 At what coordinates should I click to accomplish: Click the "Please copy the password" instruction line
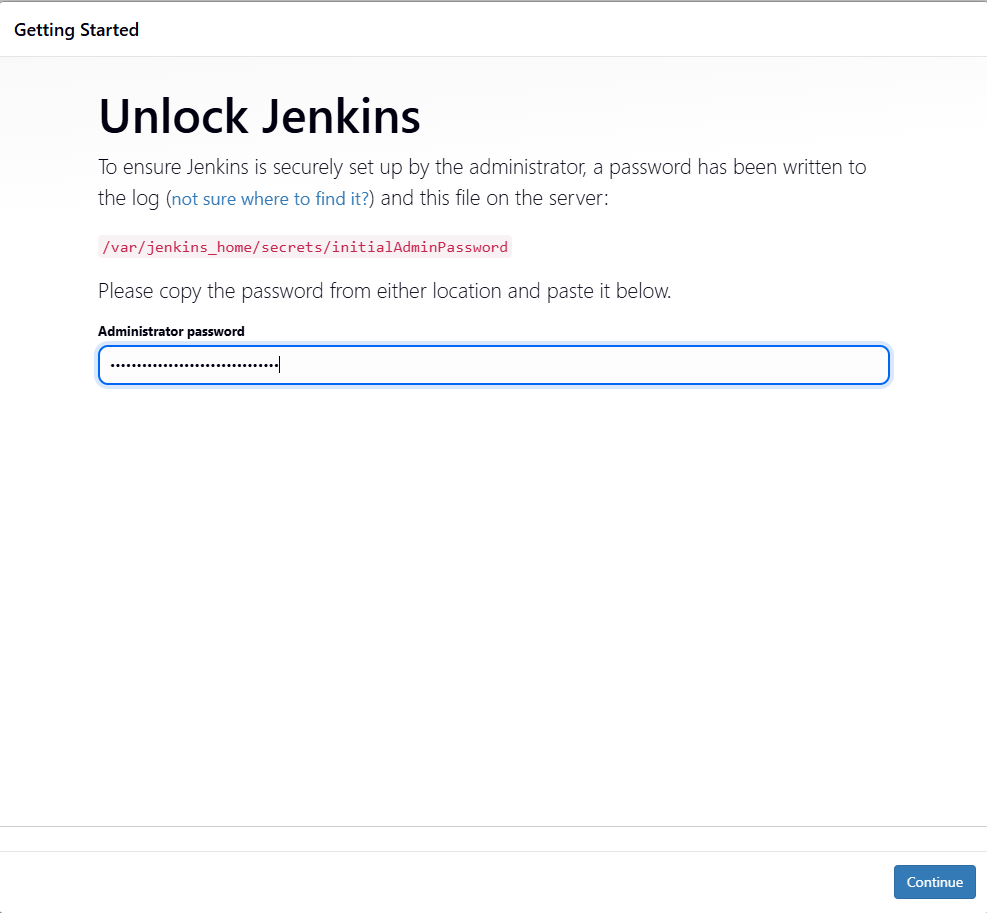(x=384, y=292)
